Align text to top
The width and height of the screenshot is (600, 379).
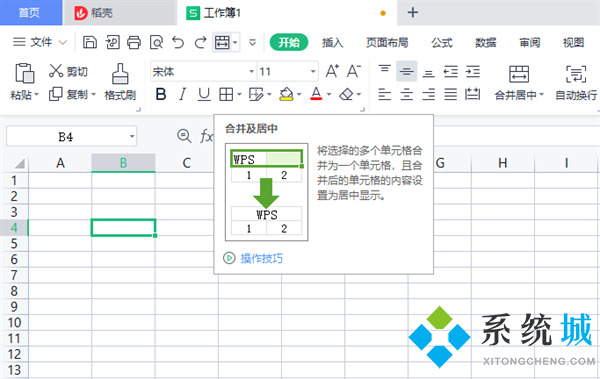coord(385,69)
